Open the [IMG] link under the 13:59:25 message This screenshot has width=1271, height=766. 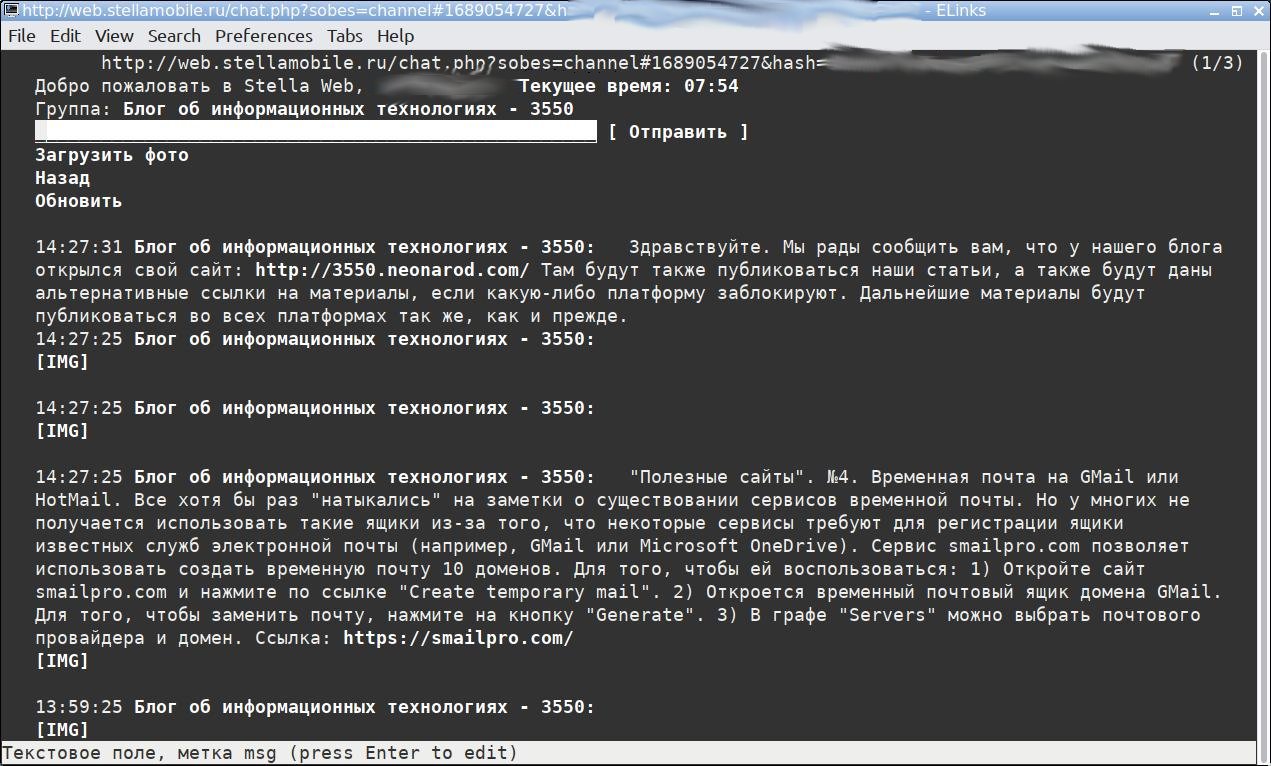tap(62, 729)
